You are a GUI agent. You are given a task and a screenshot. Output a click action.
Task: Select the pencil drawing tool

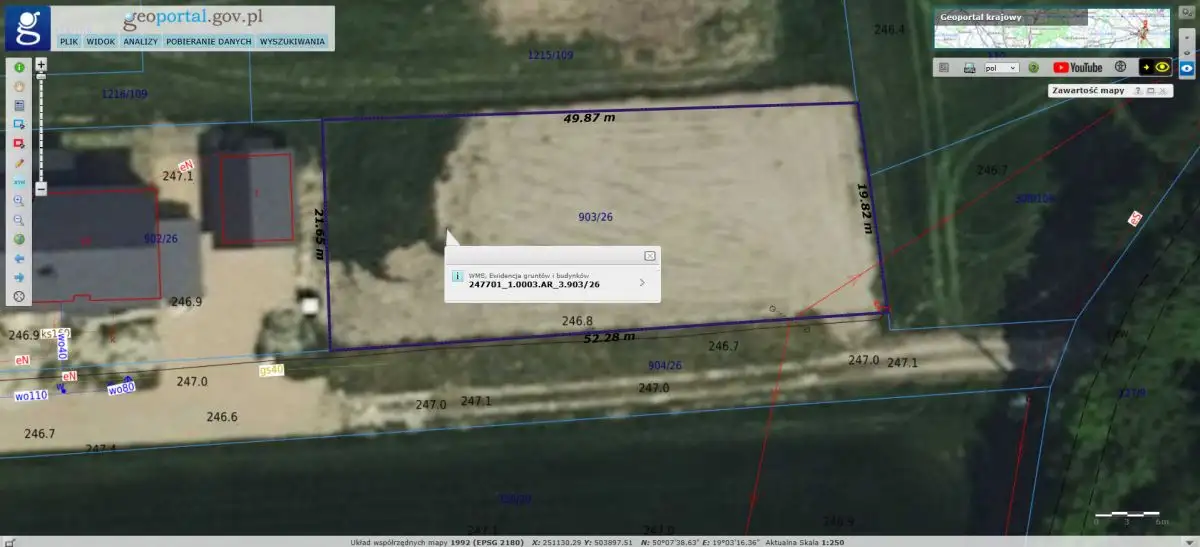pos(19,162)
